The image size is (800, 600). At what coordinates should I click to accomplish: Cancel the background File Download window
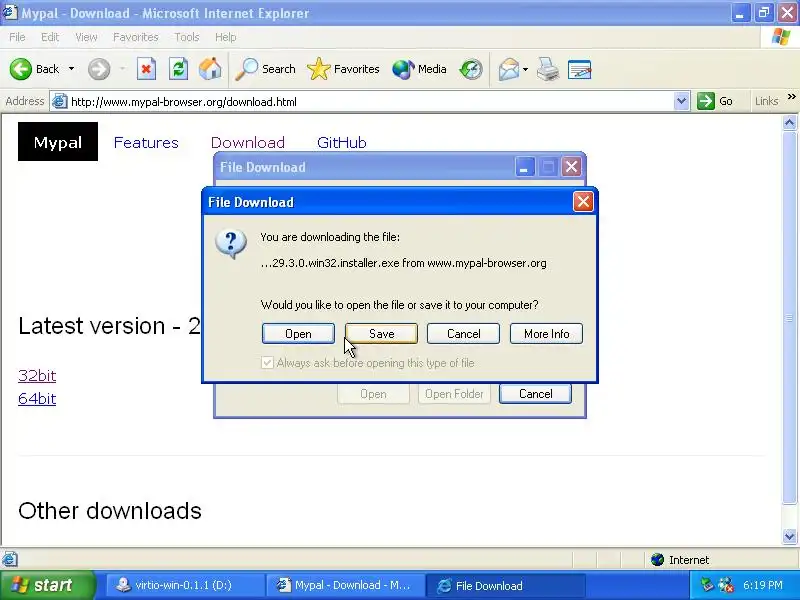pos(535,394)
